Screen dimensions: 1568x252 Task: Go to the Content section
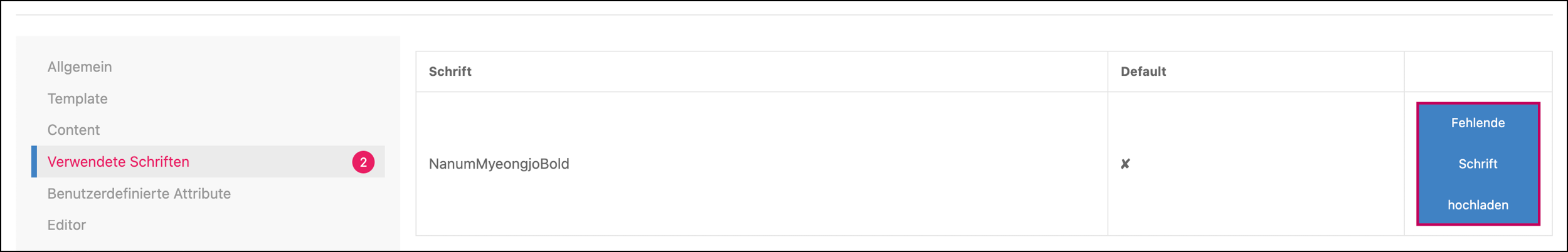coord(73,130)
